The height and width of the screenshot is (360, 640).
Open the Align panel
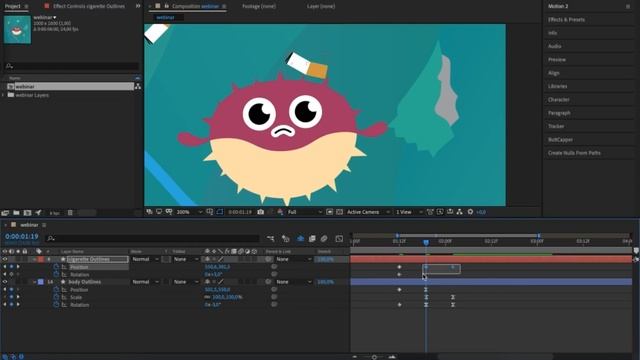click(553, 73)
